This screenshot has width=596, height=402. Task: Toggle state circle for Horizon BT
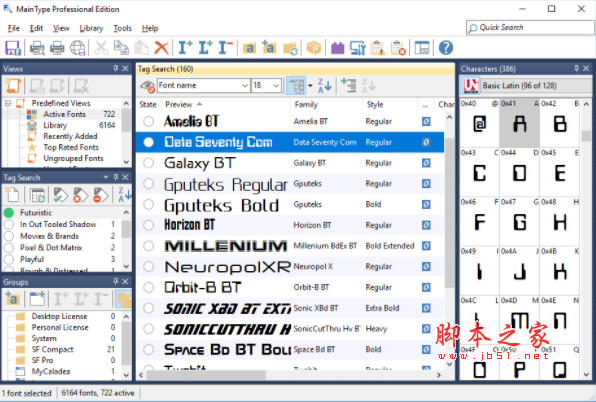(149, 225)
